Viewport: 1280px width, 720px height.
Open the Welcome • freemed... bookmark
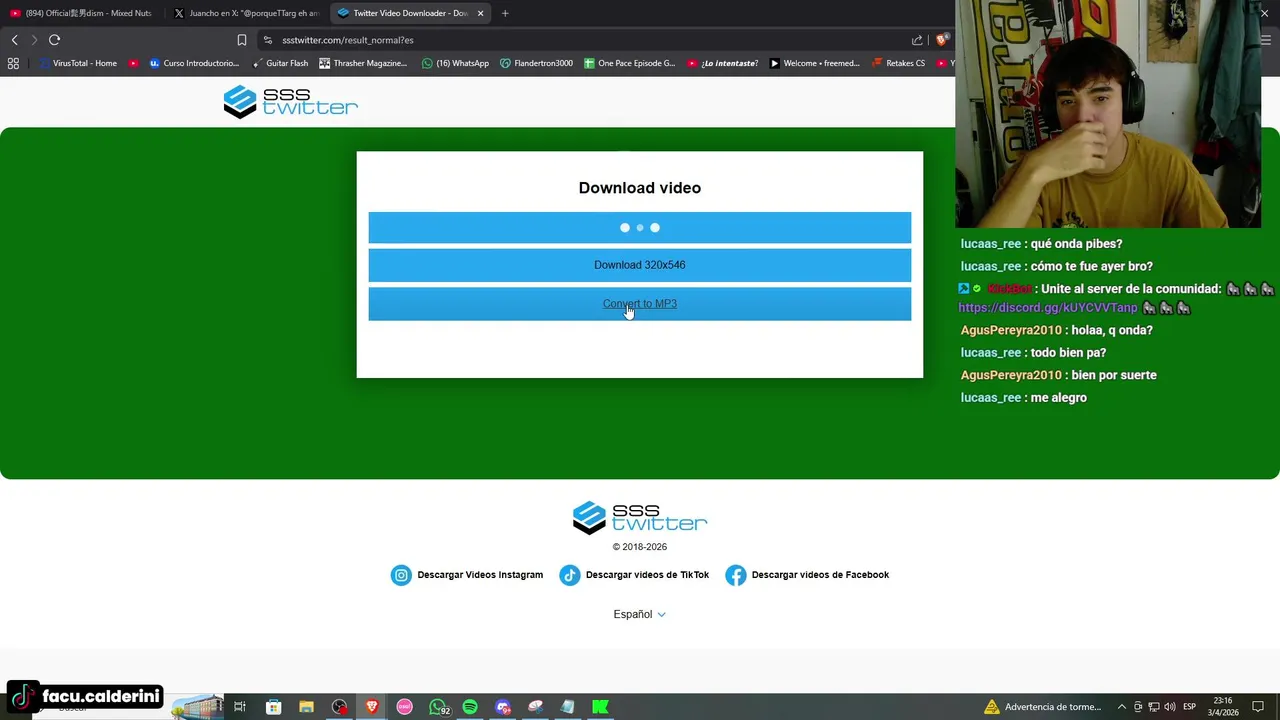pyautogui.click(x=814, y=63)
